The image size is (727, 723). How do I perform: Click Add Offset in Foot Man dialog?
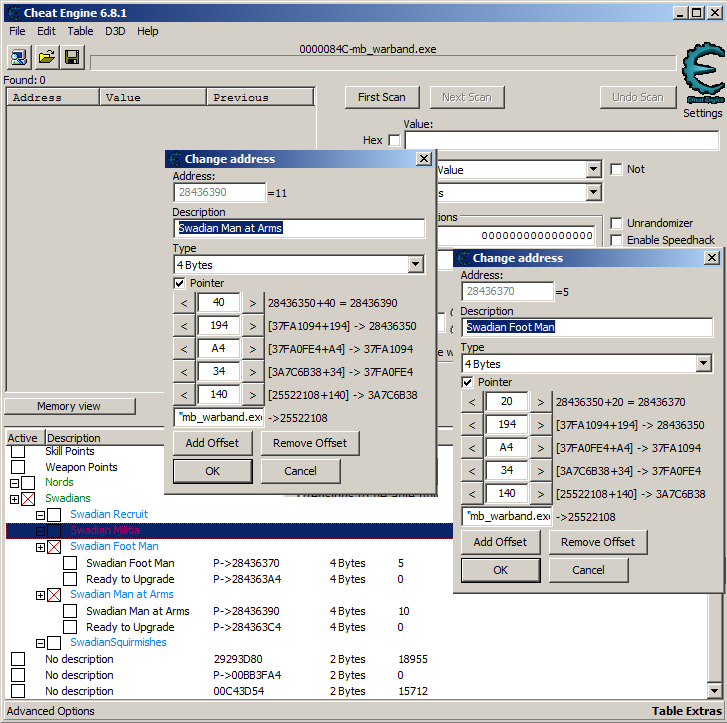coord(501,542)
